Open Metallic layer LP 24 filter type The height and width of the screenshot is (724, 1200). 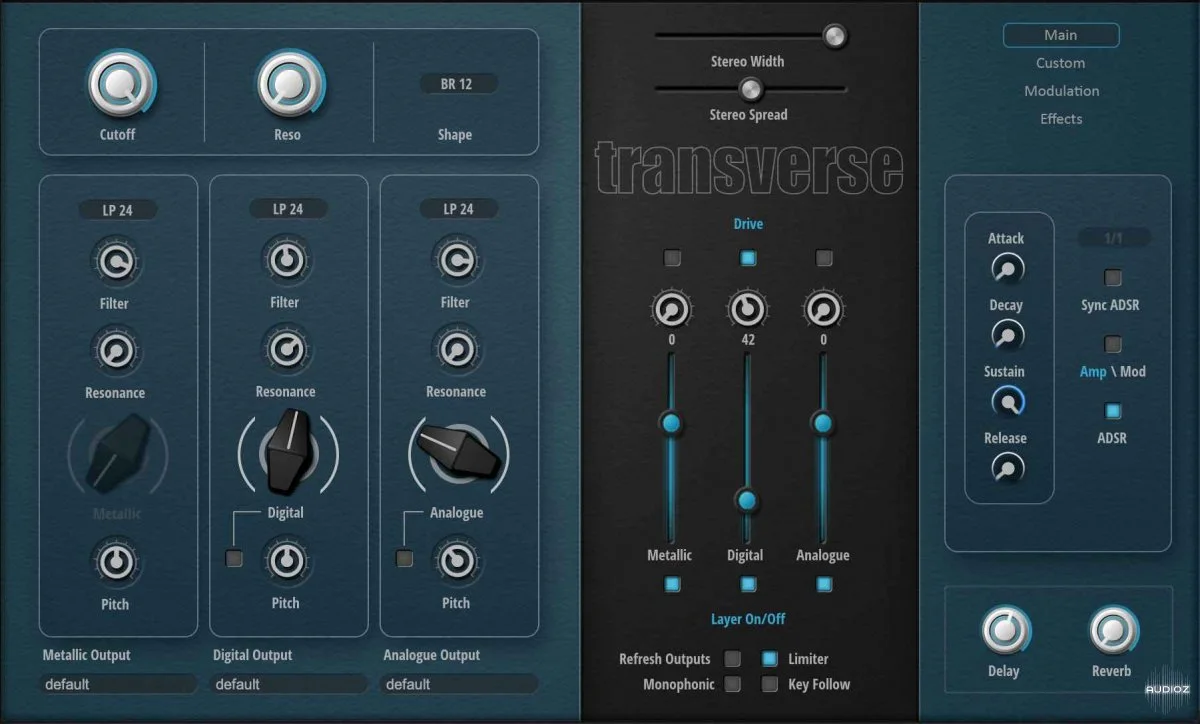pos(118,210)
